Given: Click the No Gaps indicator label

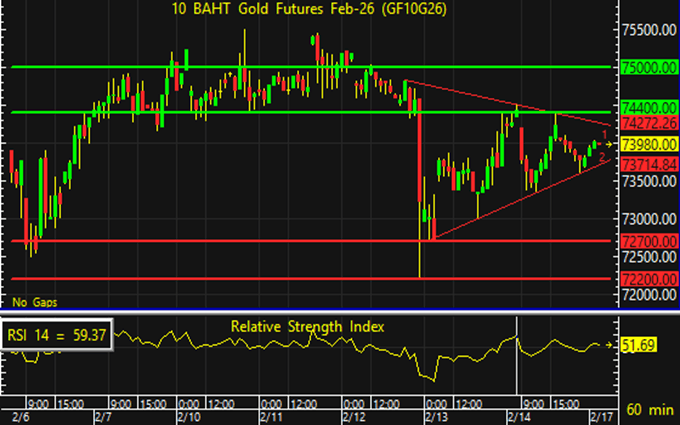Looking at the screenshot, I should [x=33, y=301].
